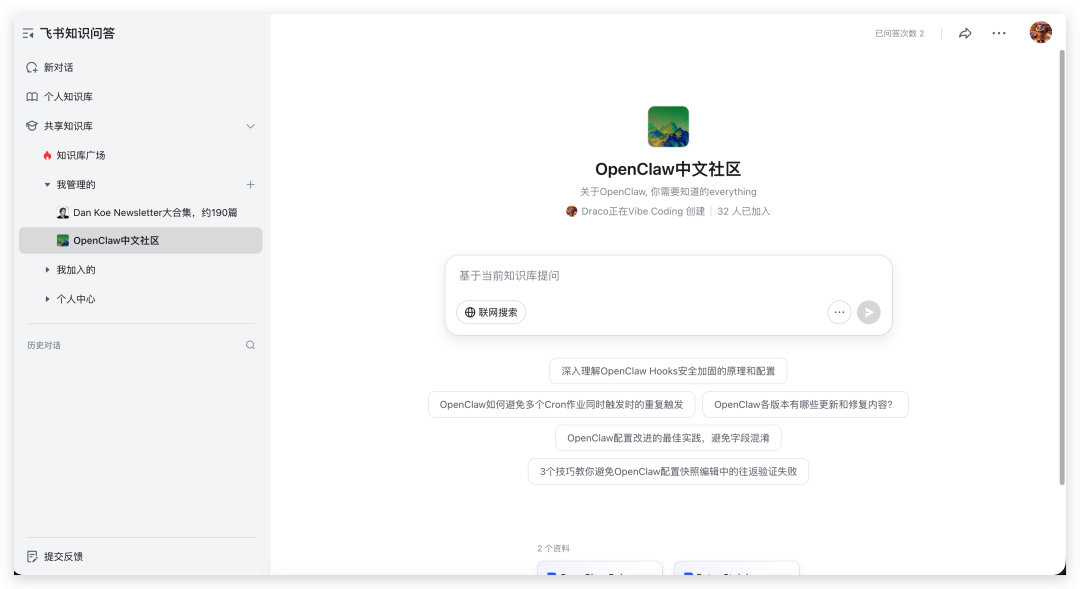
Task: Collapse the 我管理的 tree group
Action: click(47, 184)
